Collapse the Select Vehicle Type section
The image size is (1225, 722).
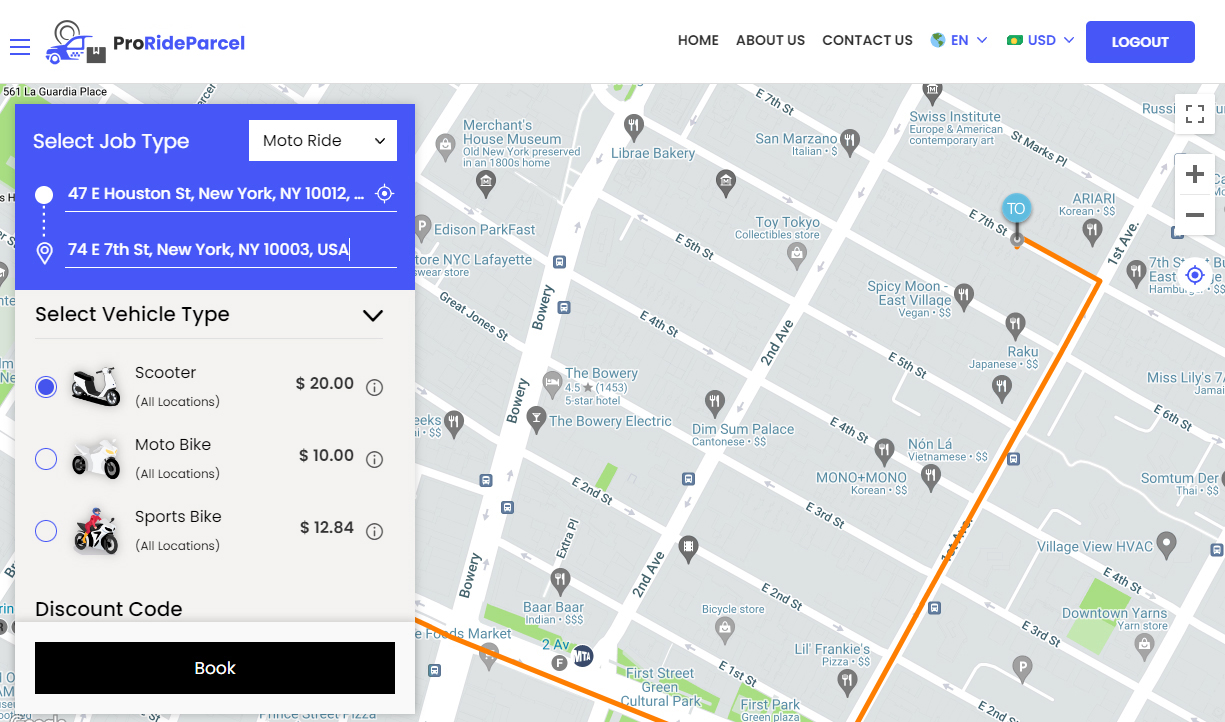373,315
